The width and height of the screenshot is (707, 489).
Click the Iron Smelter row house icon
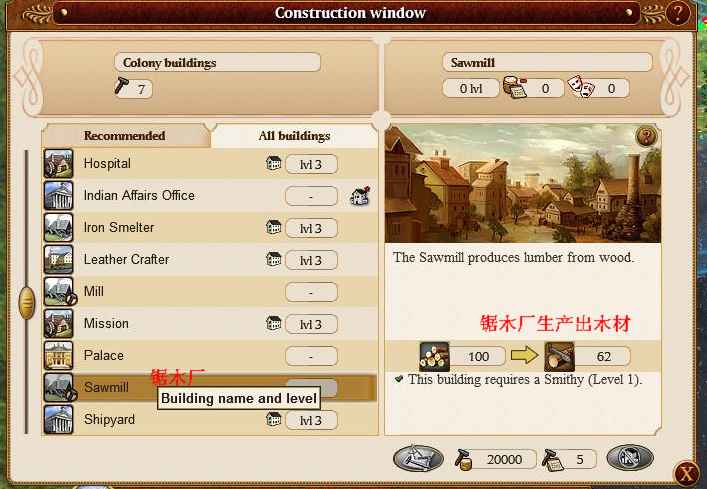tap(273, 227)
